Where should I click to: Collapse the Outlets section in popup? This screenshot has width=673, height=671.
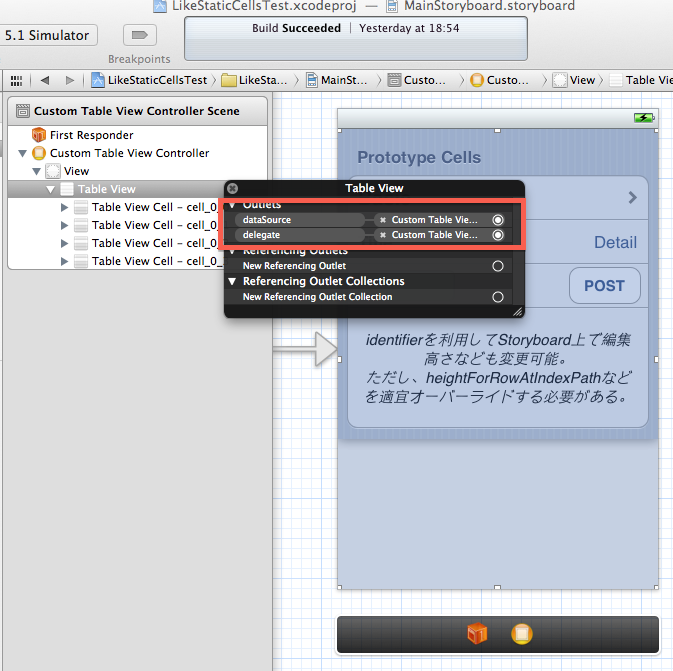pyautogui.click(x=232, y=206)
